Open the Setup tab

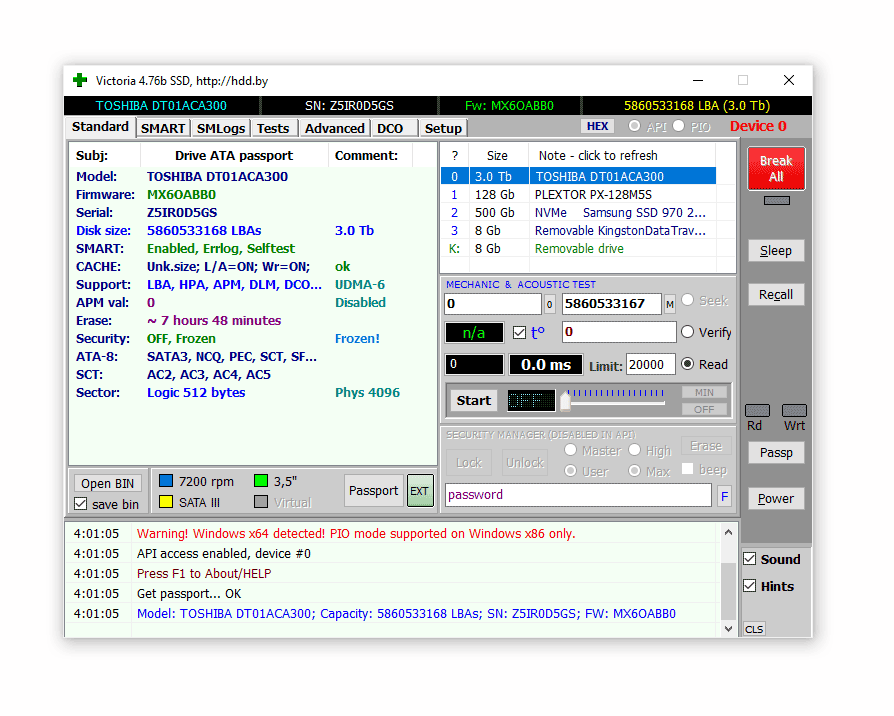pyautogui.click(x=443, y=128)
